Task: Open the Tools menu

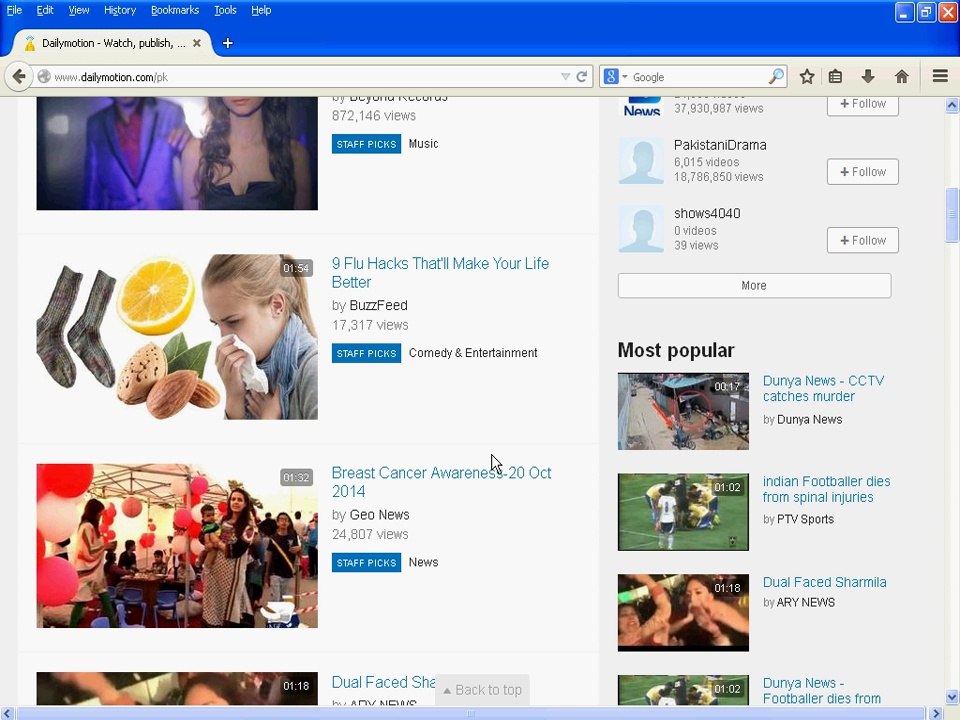Action: click(x=225, y=10)
